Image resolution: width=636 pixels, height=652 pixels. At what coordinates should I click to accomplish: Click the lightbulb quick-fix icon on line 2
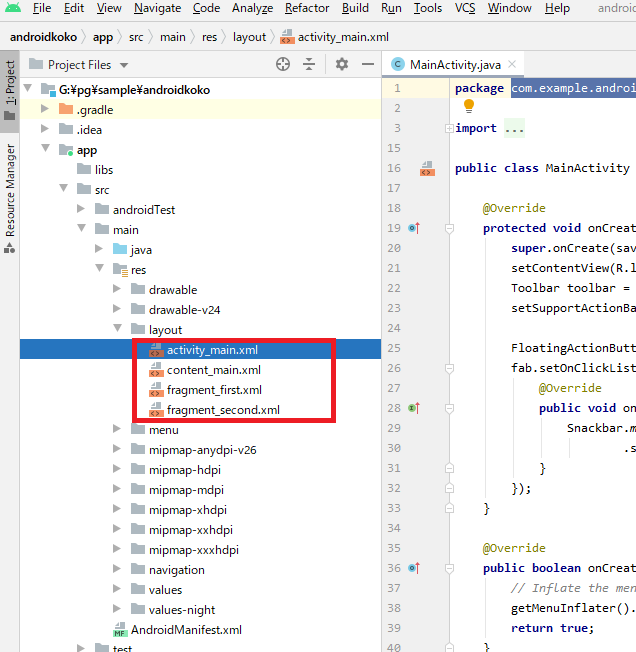point(468,106)
